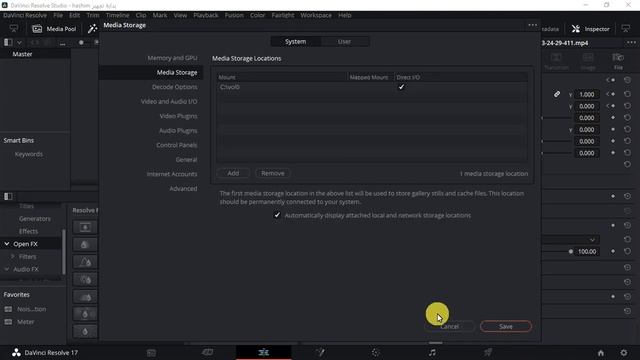
Task: Toggle automatically display attached storage locations
Action: point(277,215)
